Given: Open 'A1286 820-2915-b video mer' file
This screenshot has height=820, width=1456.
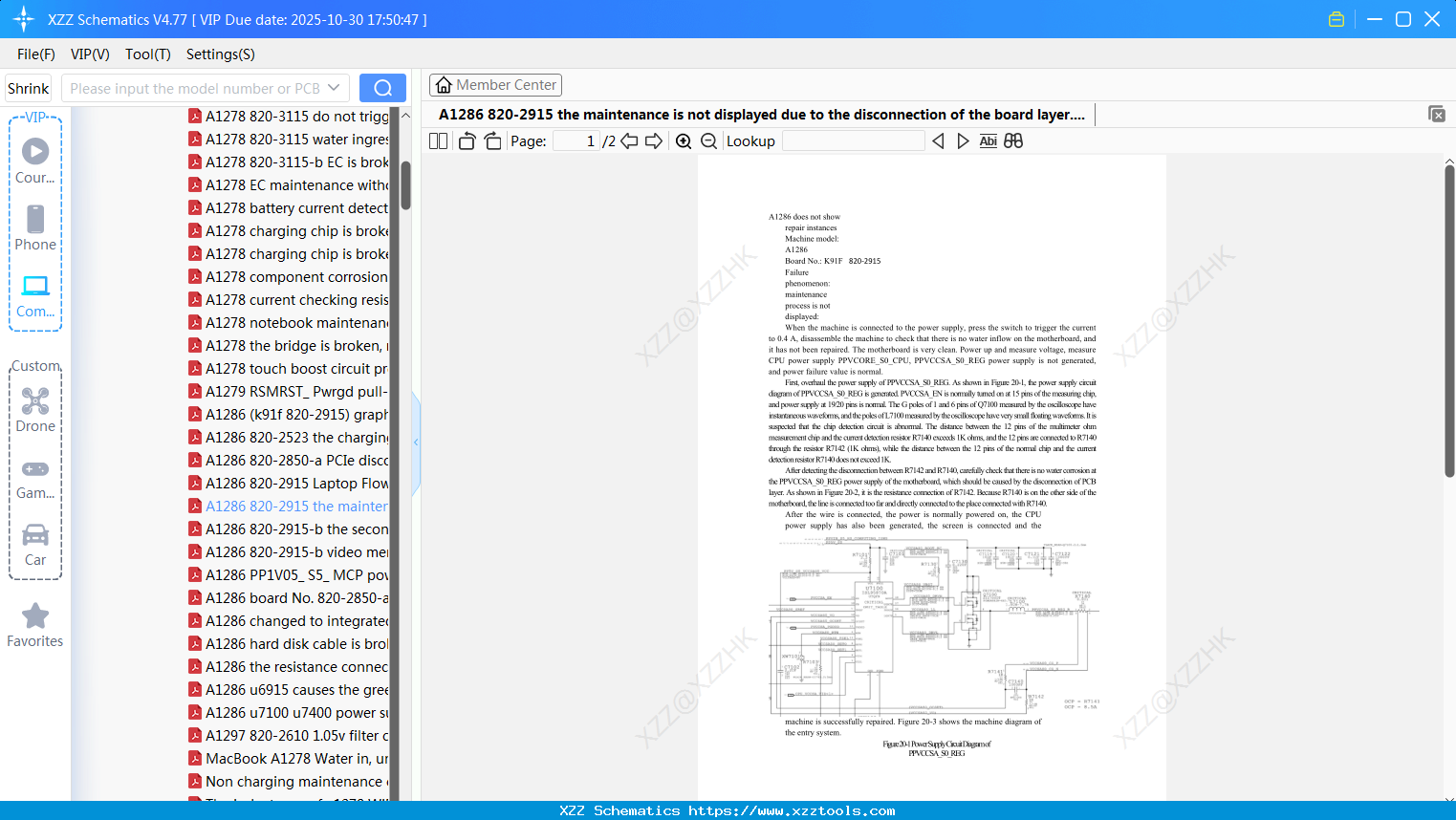Looking at the screenshot, I should (289, 552).
